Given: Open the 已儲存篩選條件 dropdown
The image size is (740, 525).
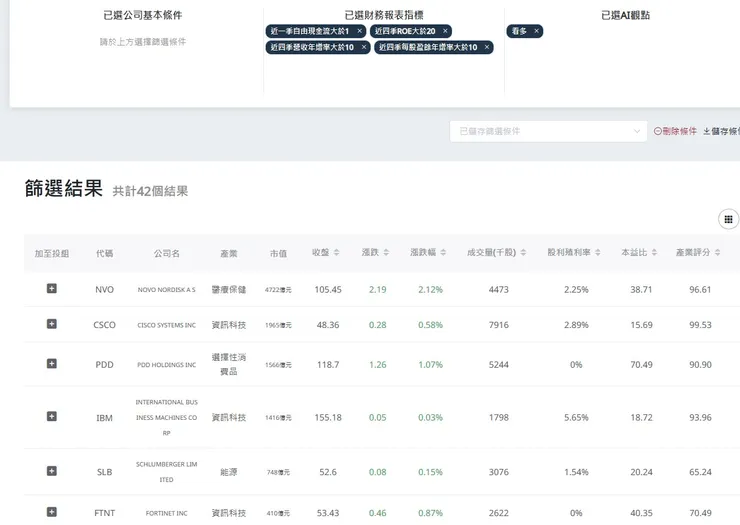Looking at the screenshot, I should (x=548, y=131).
